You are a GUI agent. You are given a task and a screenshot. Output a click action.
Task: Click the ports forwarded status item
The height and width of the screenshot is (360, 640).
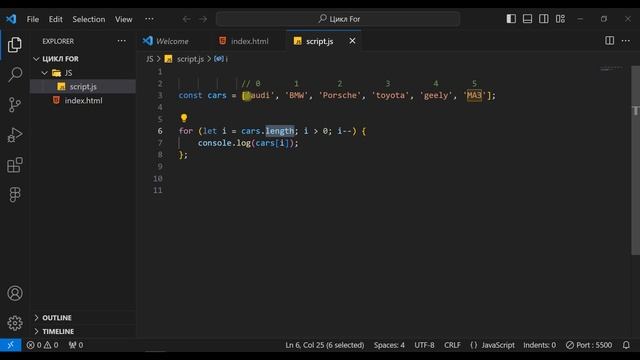coord(76,345)
